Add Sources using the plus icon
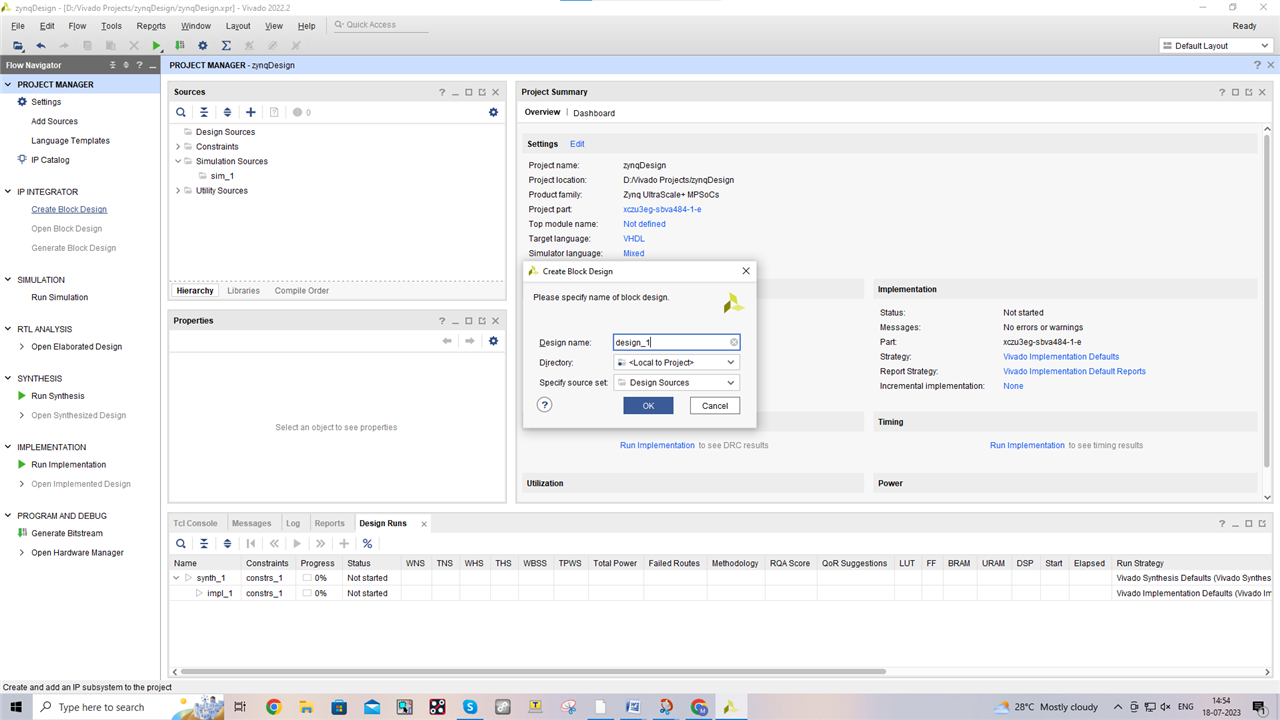This screenshot has height=720, width=1280. (x=251, y=113)
